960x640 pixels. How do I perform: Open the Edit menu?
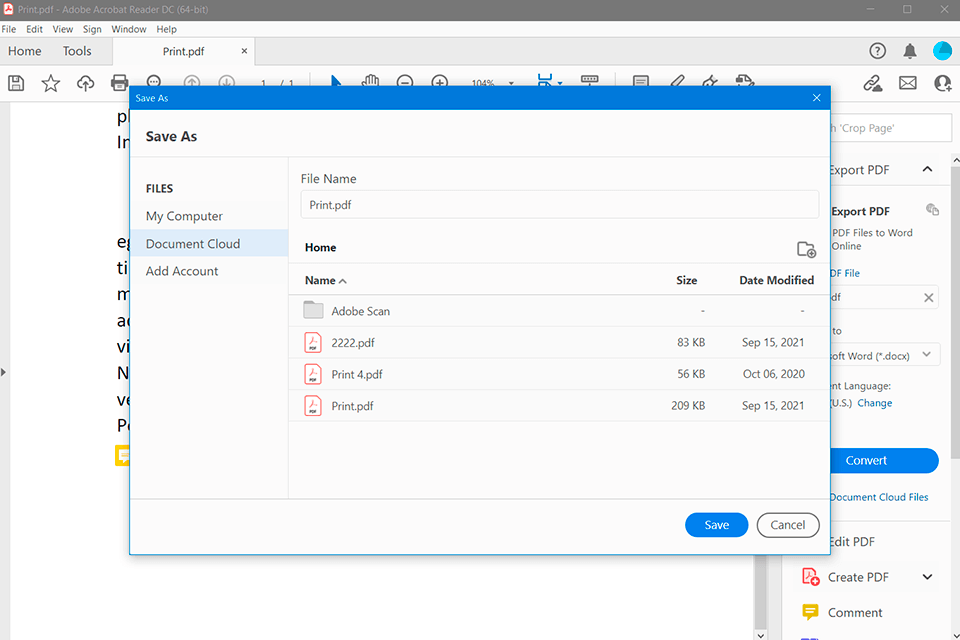click(34, 29)
